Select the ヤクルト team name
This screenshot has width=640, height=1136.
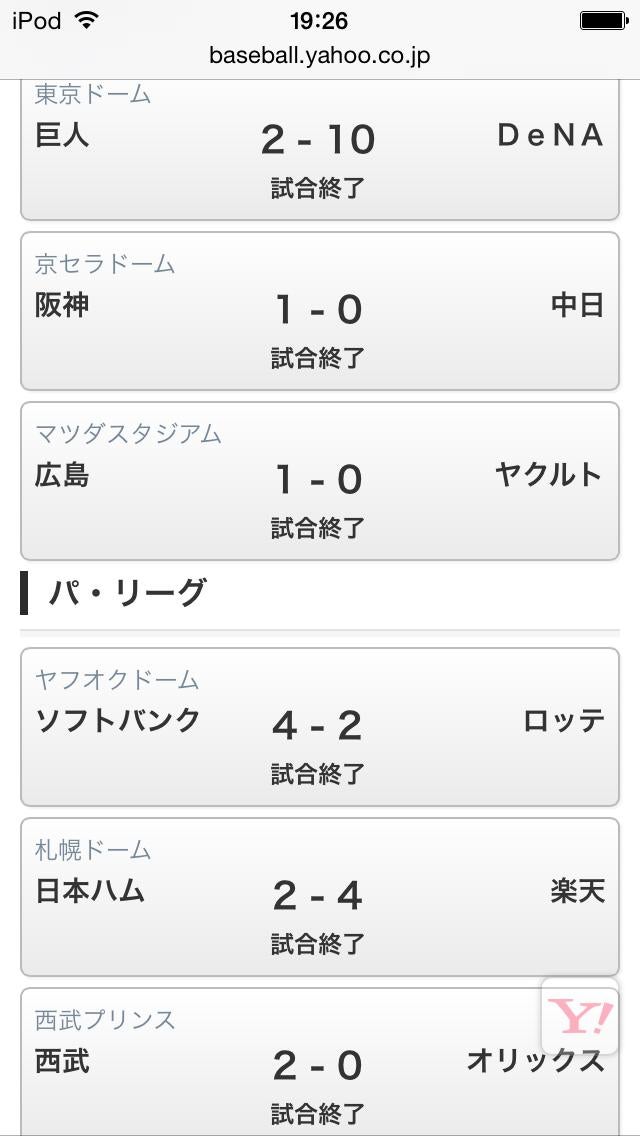[549, 475]
